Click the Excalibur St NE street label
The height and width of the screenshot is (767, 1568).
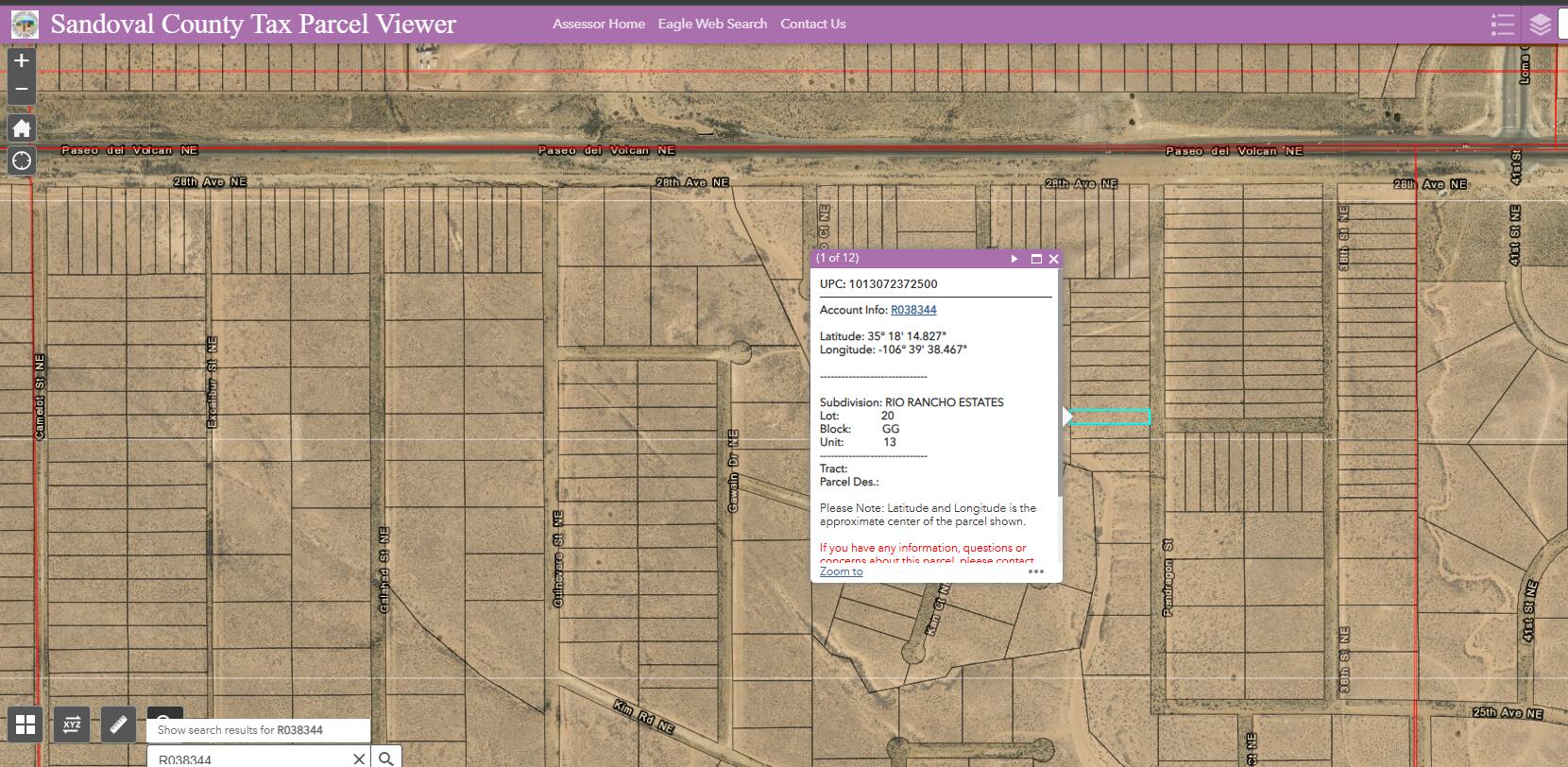click(212, 382)
